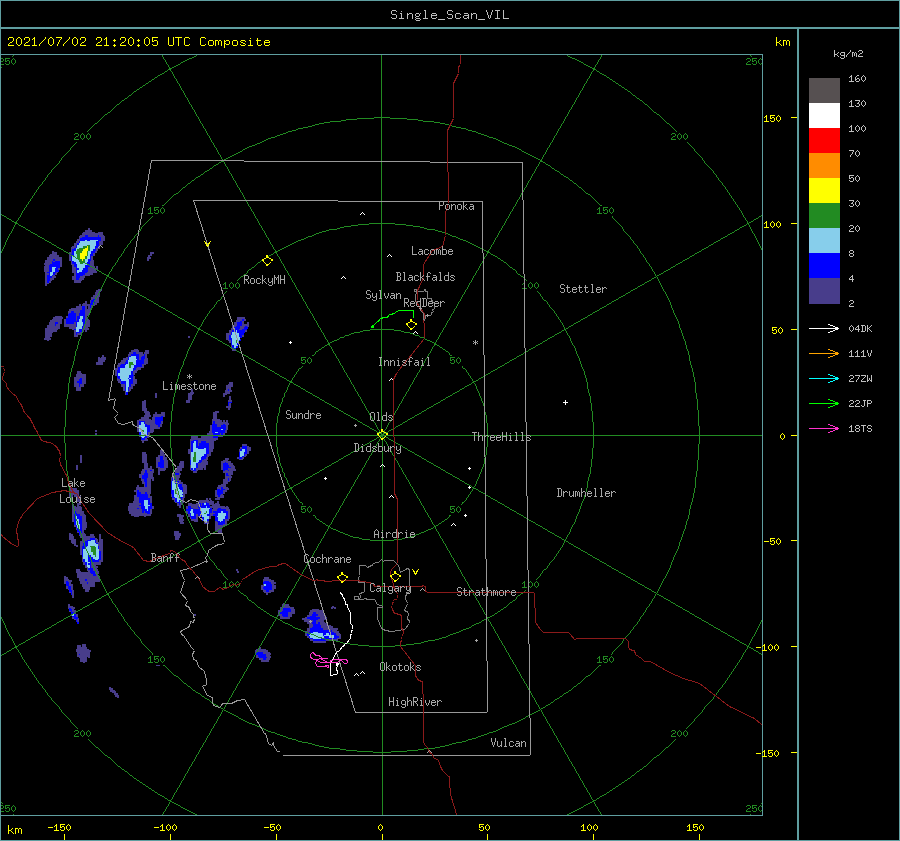
Task: Click the white 100-130 legend swatch
Action: click(x=824, y=115)
